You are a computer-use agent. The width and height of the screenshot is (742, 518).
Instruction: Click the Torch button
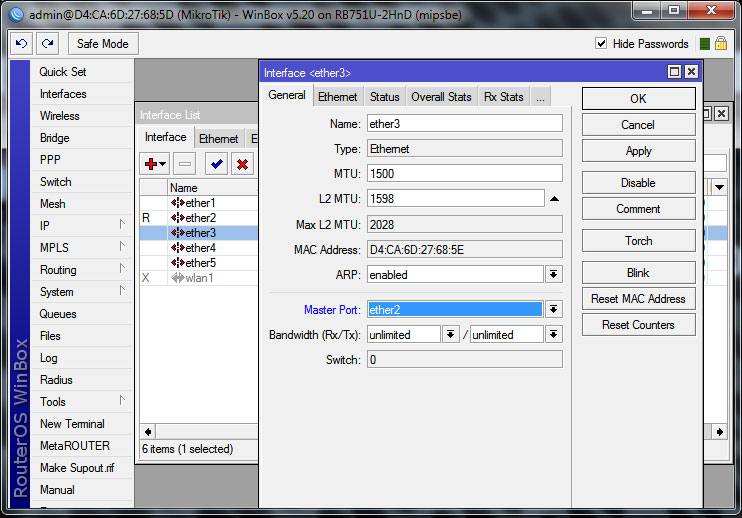pos(638,241)
